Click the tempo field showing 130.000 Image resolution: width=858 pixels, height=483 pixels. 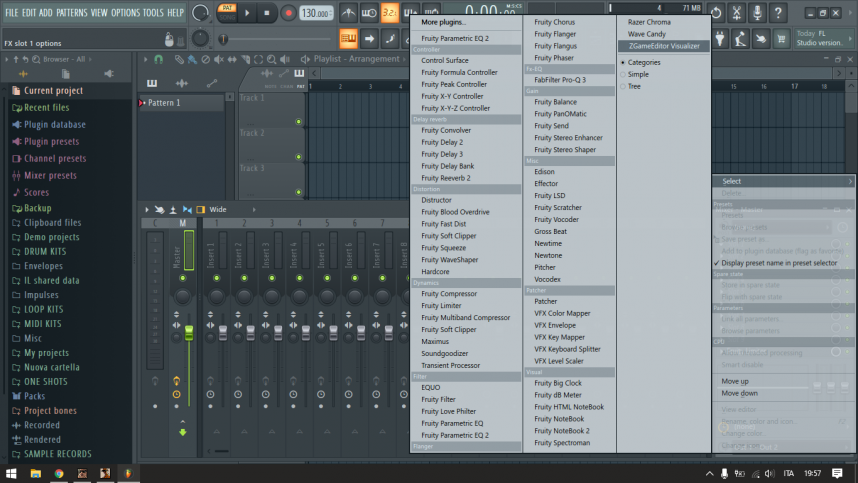point(316,13)
